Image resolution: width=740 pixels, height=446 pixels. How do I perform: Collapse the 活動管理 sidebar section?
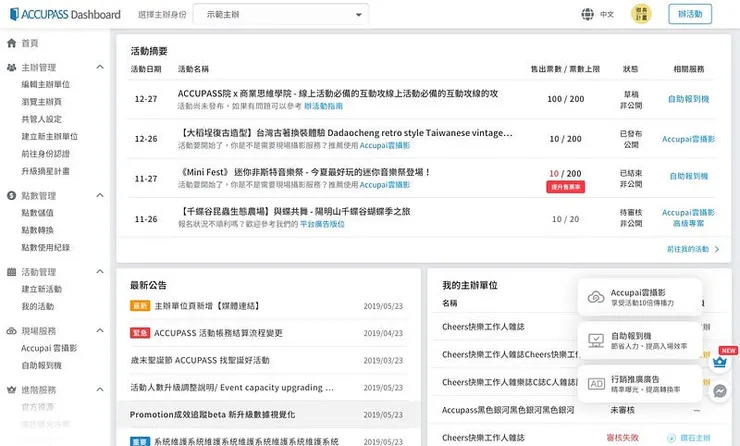(100, 271)
